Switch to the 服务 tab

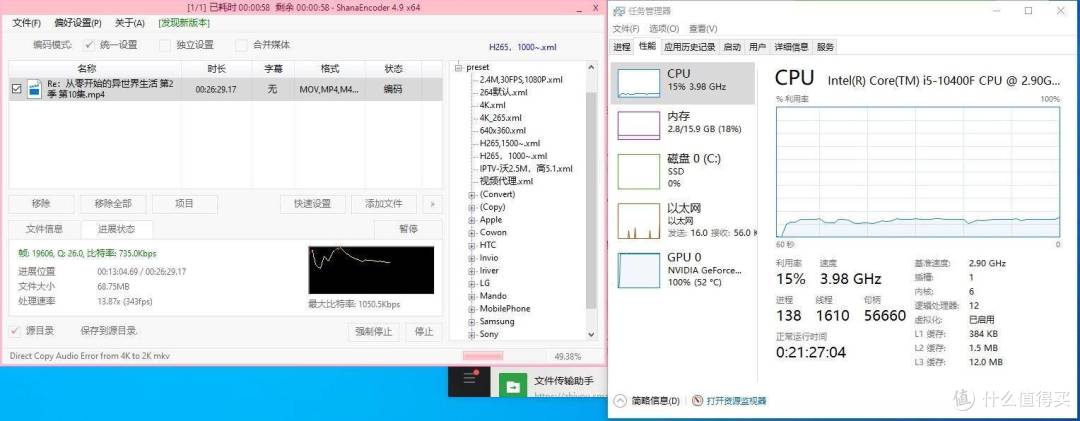pos(825,47)
